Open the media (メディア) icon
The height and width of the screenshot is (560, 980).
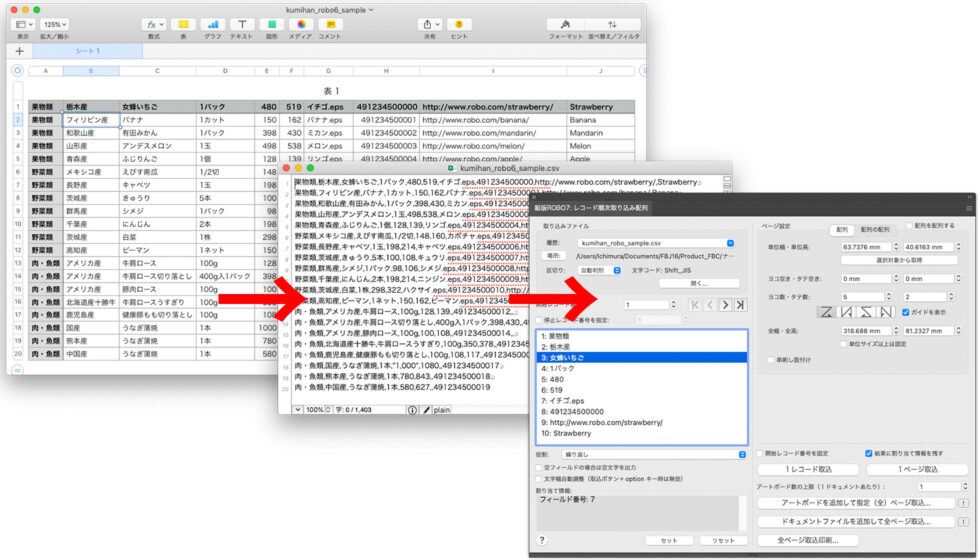[x=300, y=24]
